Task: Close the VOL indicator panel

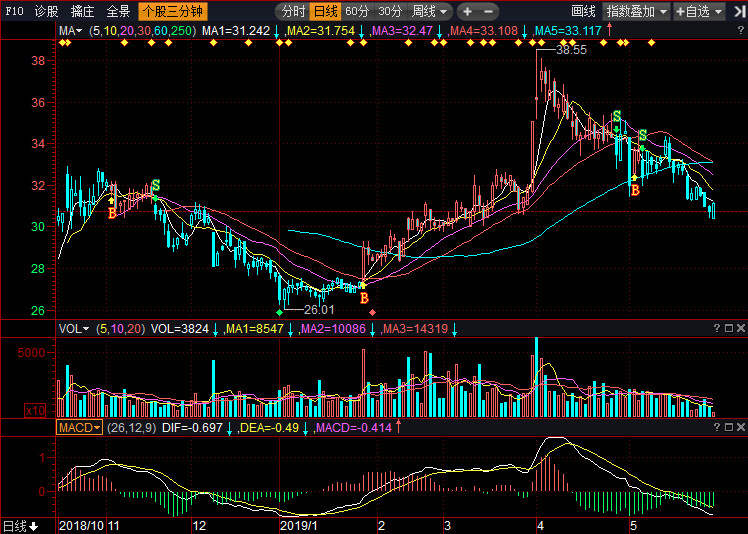Action: (740, 328)
